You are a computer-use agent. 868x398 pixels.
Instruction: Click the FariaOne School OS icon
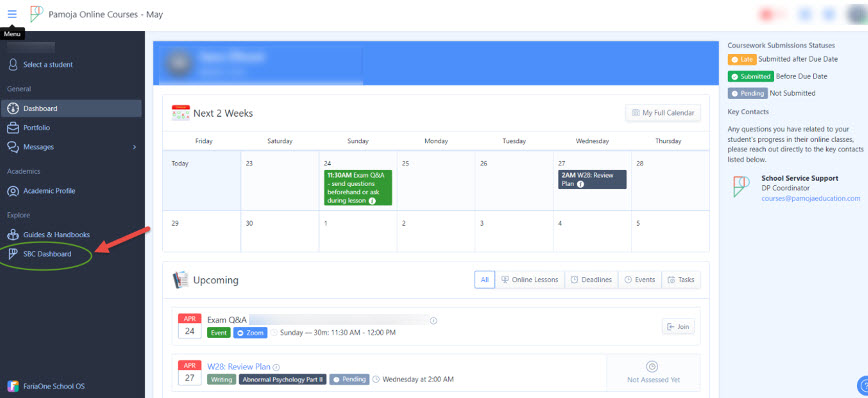pyautogui.click(x=12, y=386)
